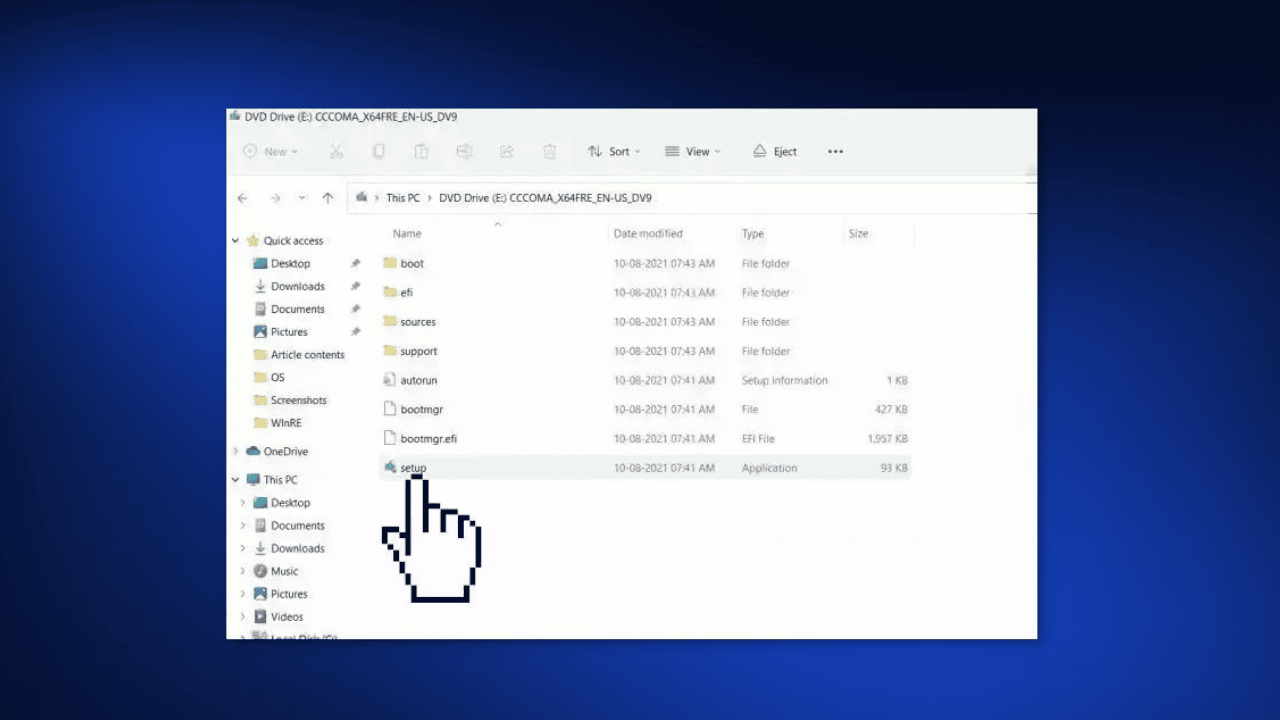Click bootmgr.efi's EFI File type text
The height and width of the screenshot is (720, 1280).
759,438
